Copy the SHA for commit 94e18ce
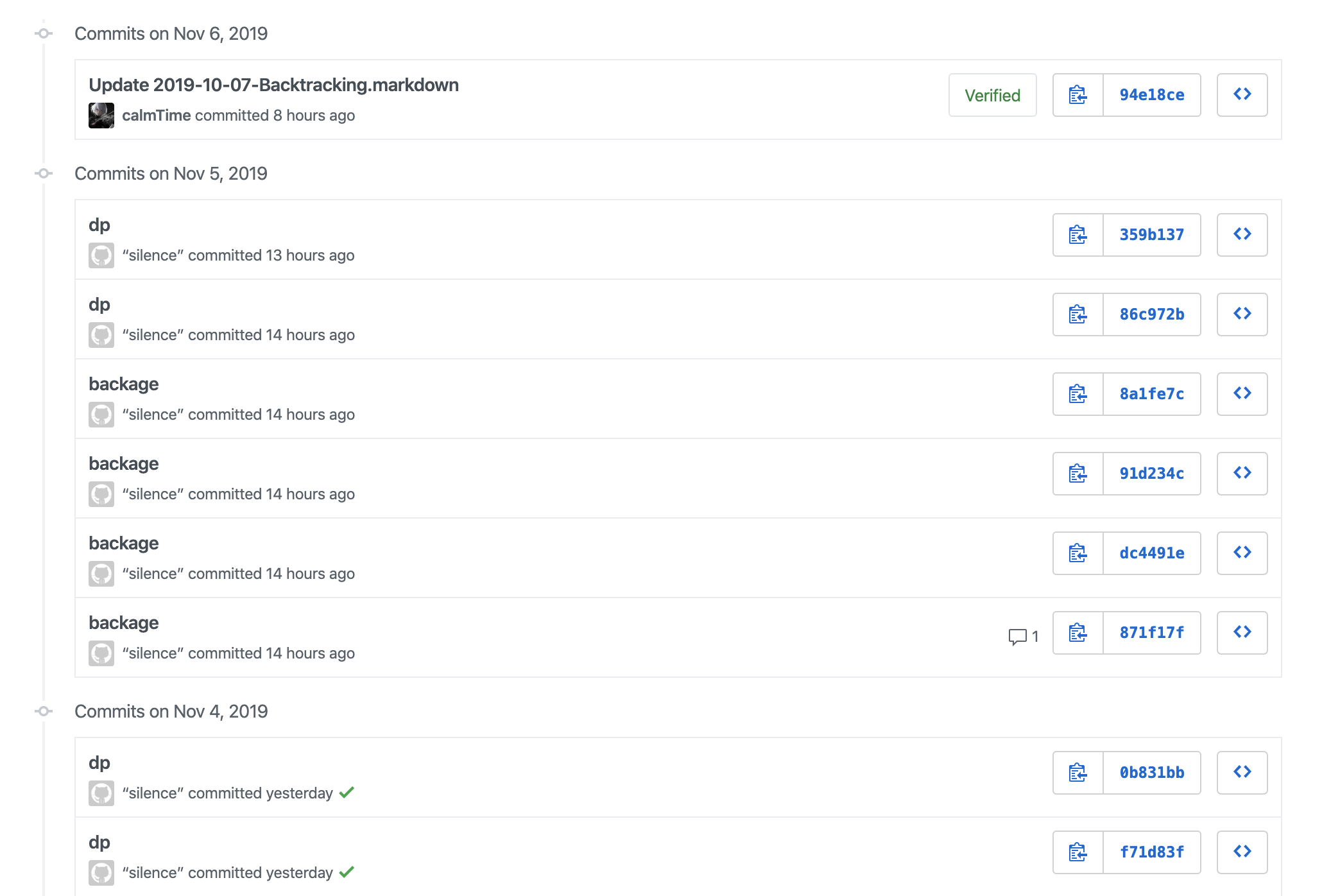The height and width of the screenshot is (896, 1331). click(x=1077, y=95)
